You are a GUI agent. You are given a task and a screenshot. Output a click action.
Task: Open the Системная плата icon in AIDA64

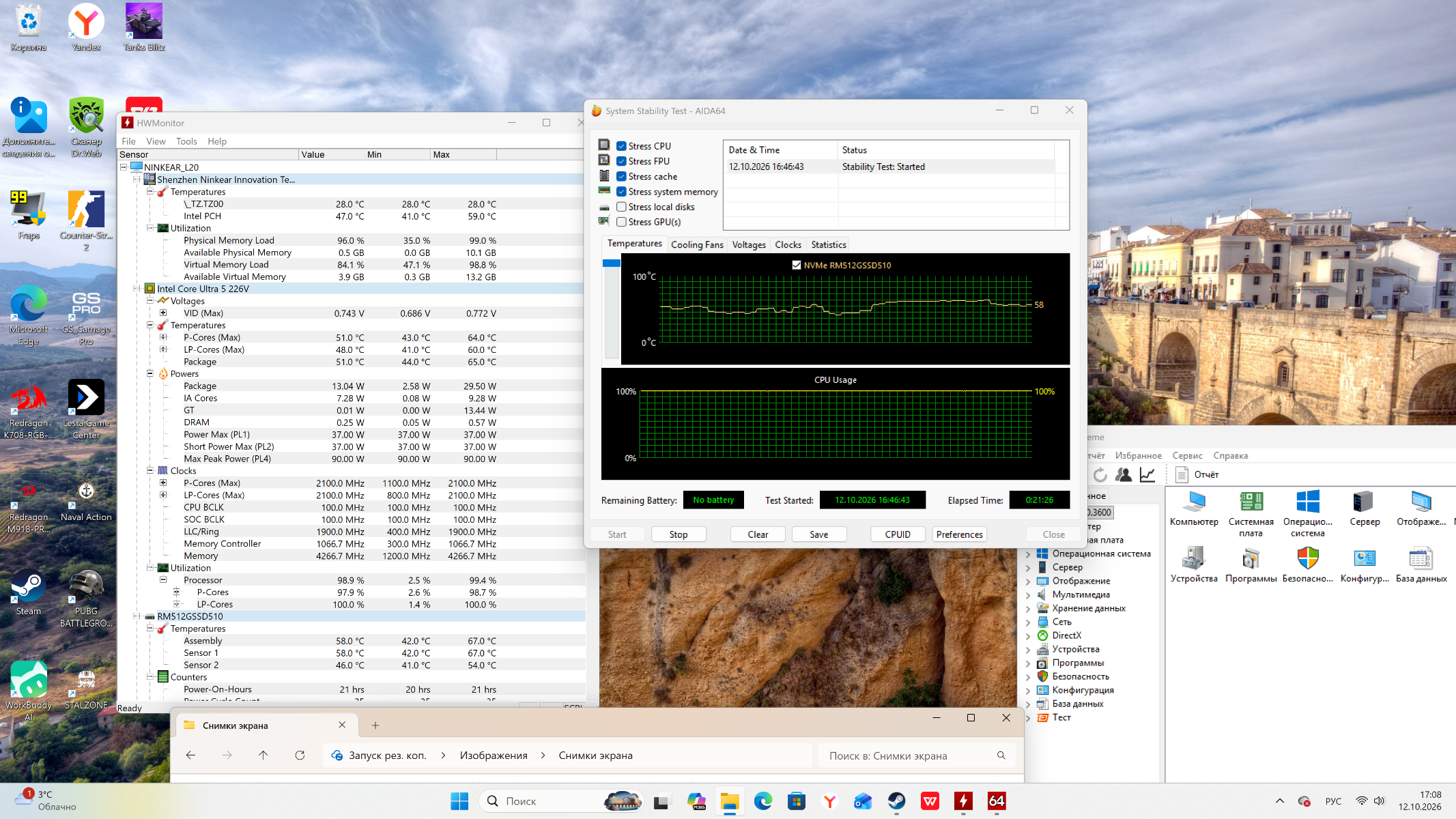(x=1251, y=514)
